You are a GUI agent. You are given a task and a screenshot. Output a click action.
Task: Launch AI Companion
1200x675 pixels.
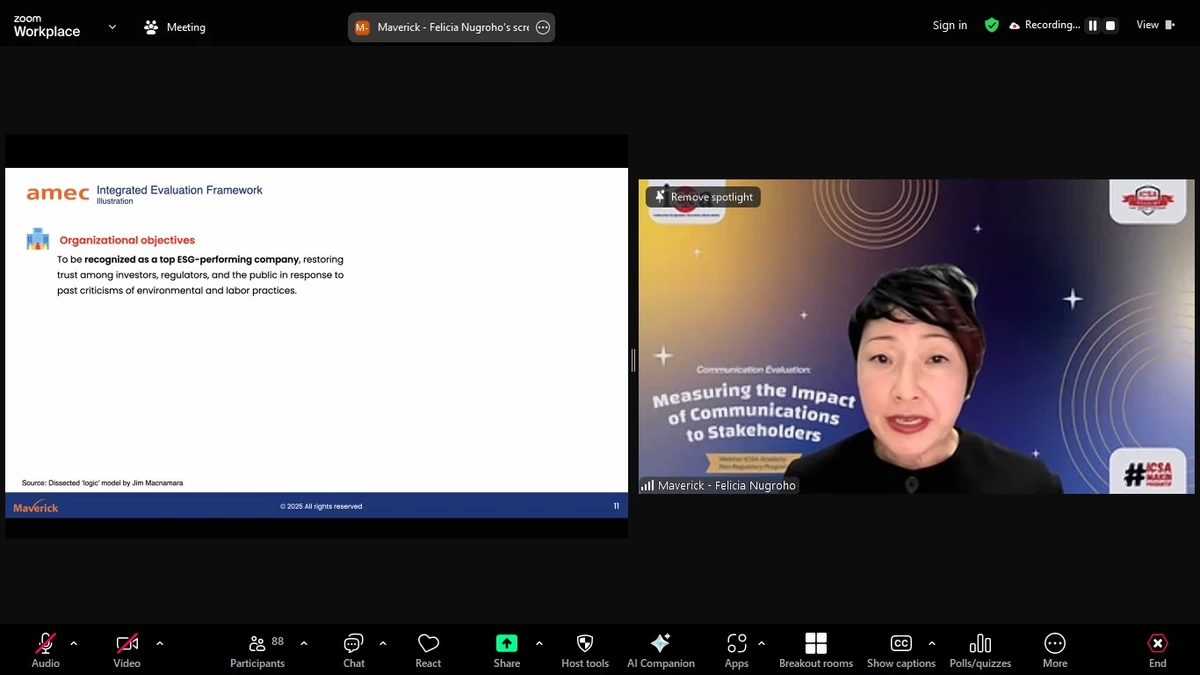click(660, 648)
